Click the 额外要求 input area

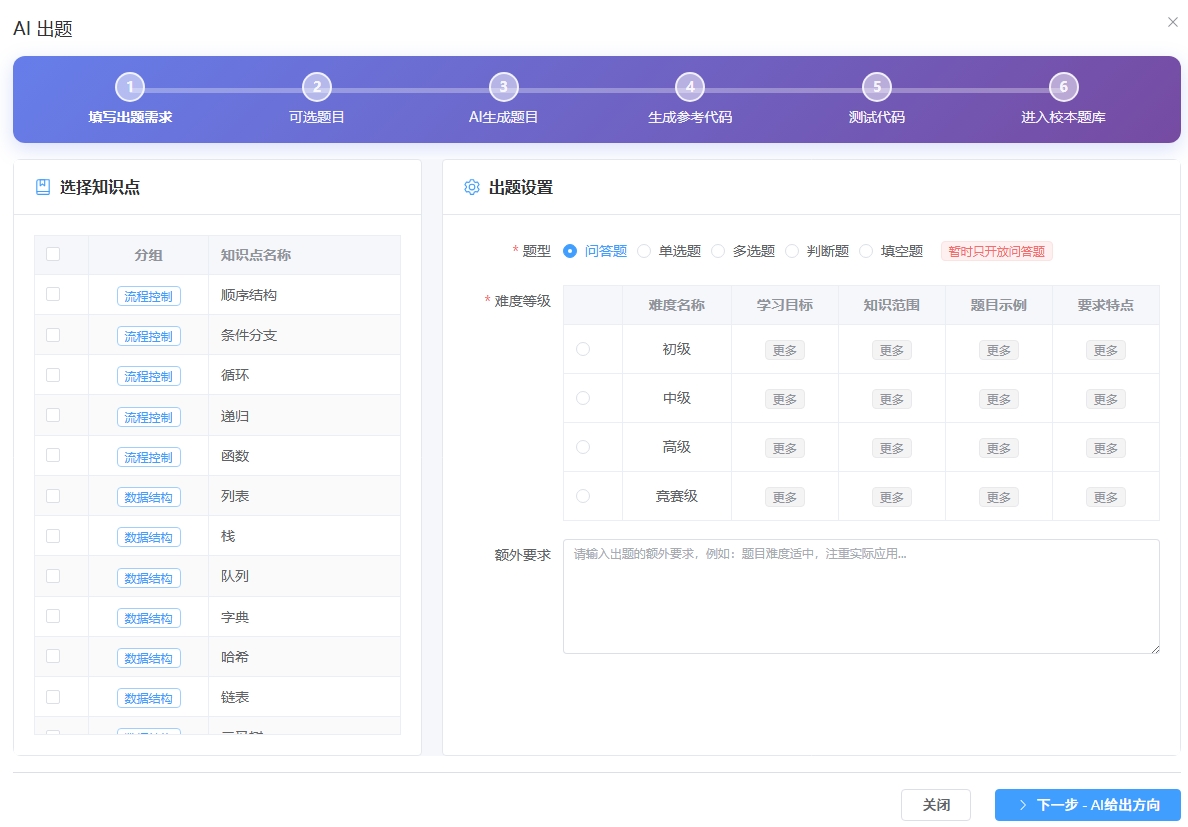[x=860, y=595]
